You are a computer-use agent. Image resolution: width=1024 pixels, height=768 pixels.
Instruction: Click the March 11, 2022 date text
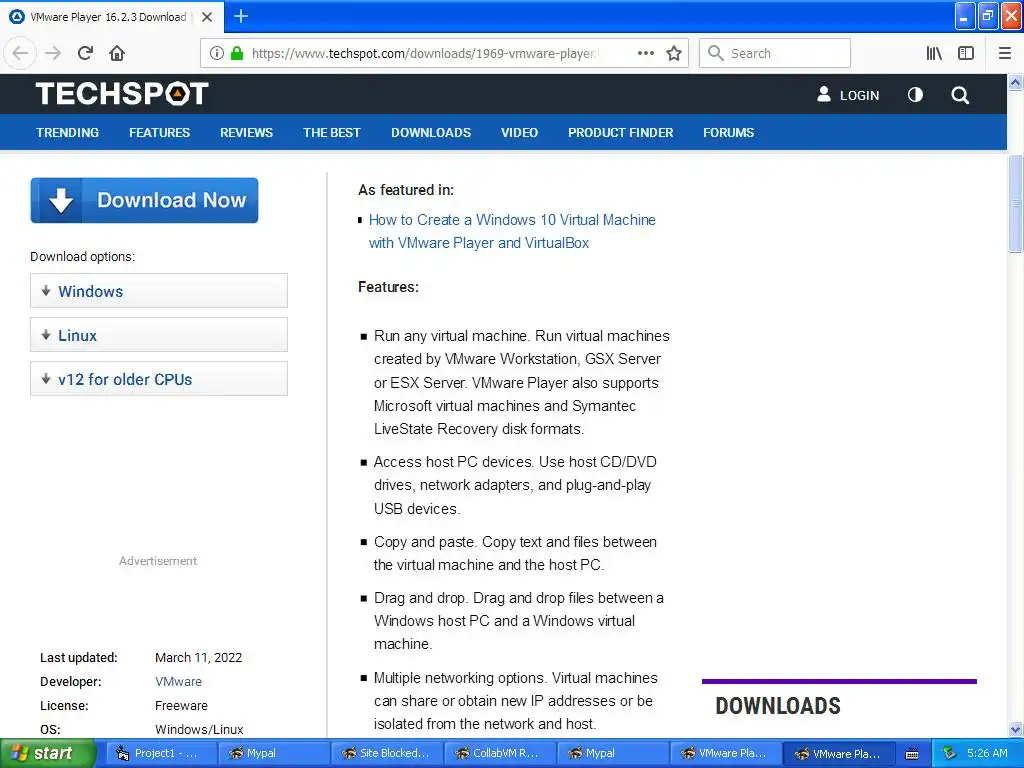click(x=199, y=658)
